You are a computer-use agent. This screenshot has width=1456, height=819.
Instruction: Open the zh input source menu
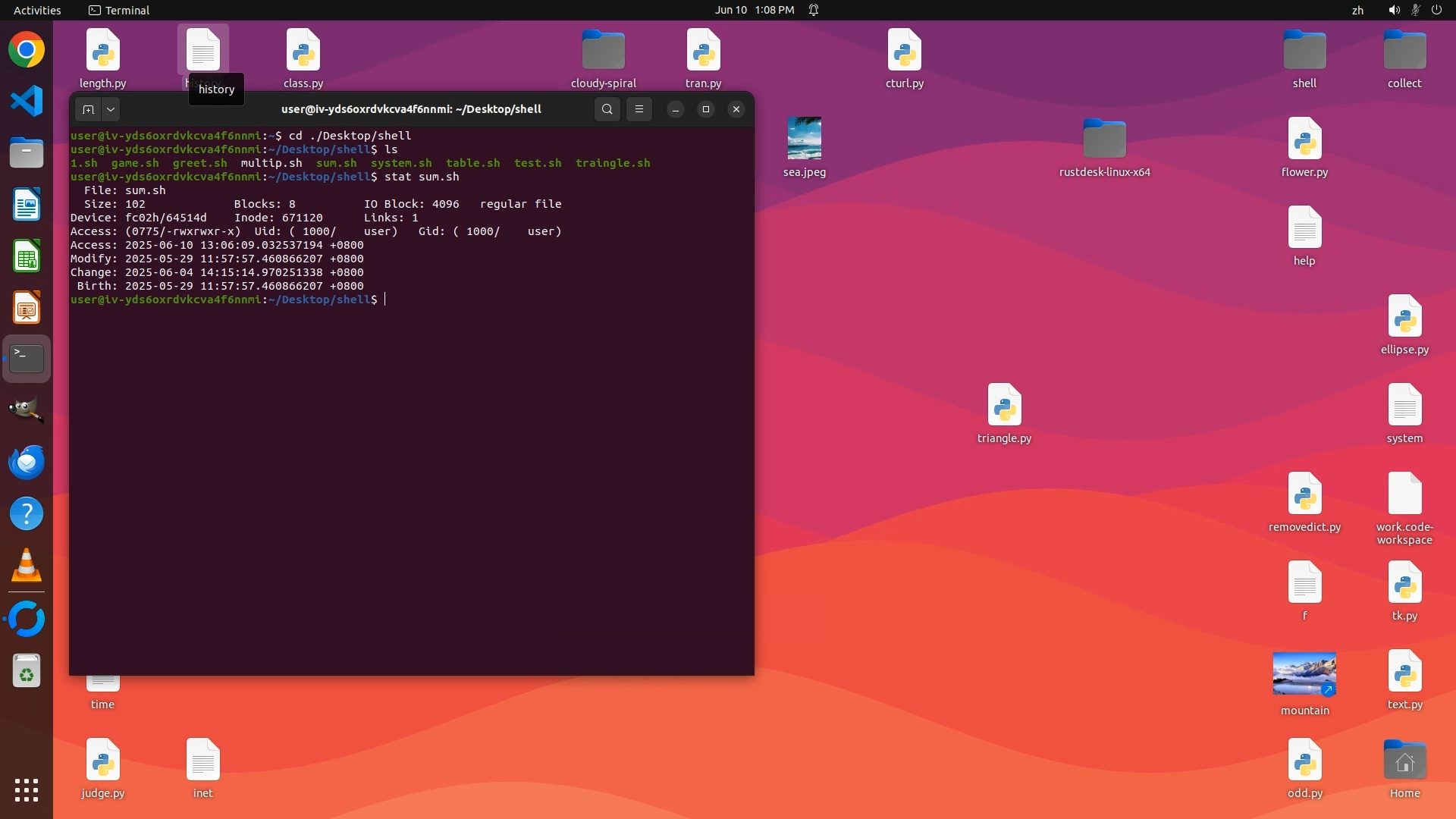tap(1357, 10)
